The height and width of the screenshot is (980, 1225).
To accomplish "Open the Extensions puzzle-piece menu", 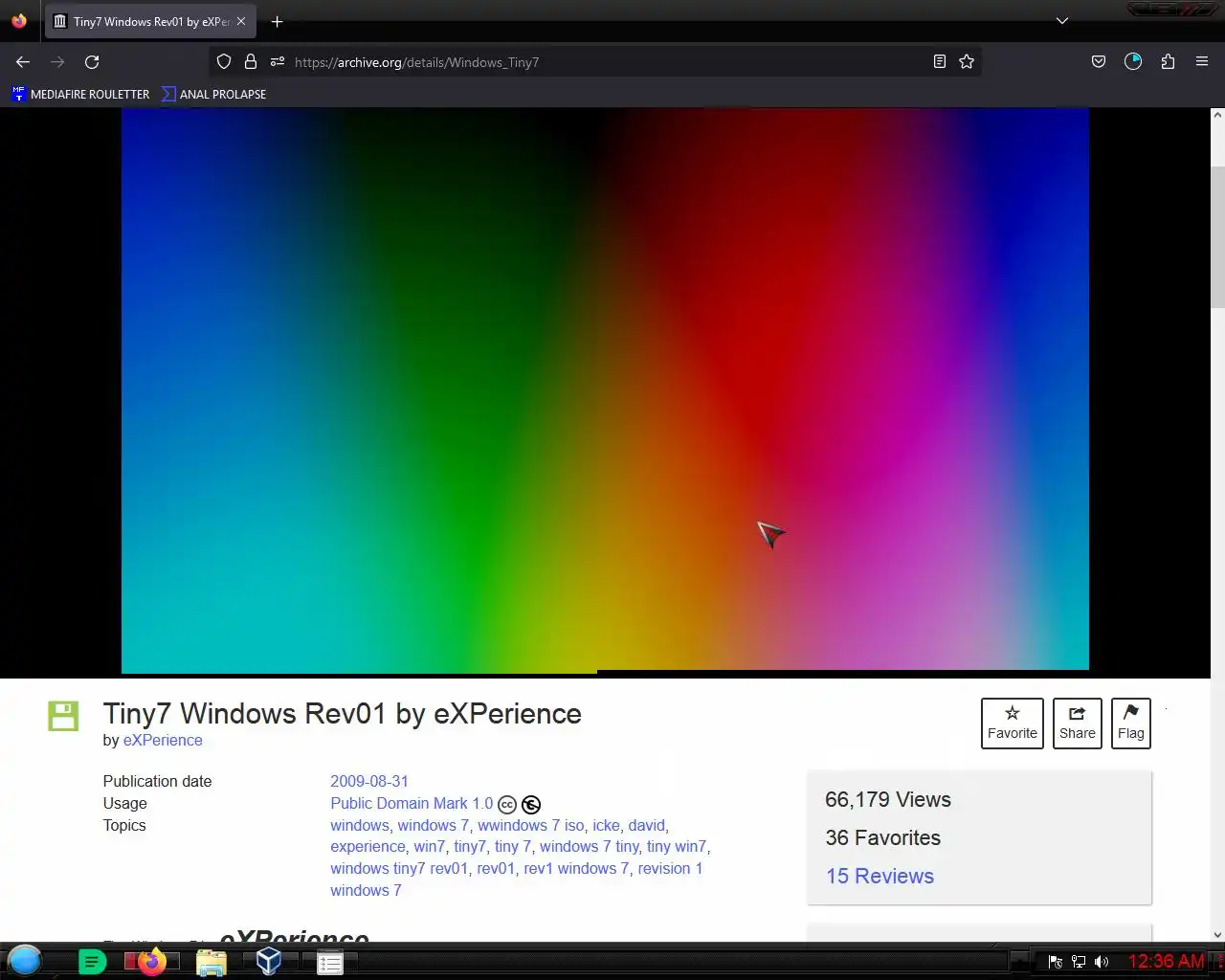I will [x=1168, y=61].
